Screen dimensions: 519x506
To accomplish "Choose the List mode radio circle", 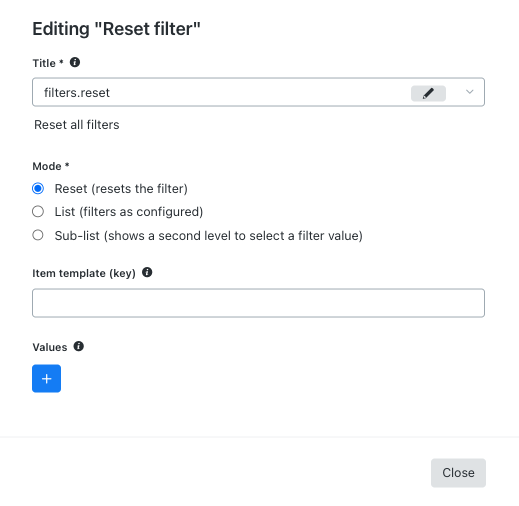I will (38, 211).
